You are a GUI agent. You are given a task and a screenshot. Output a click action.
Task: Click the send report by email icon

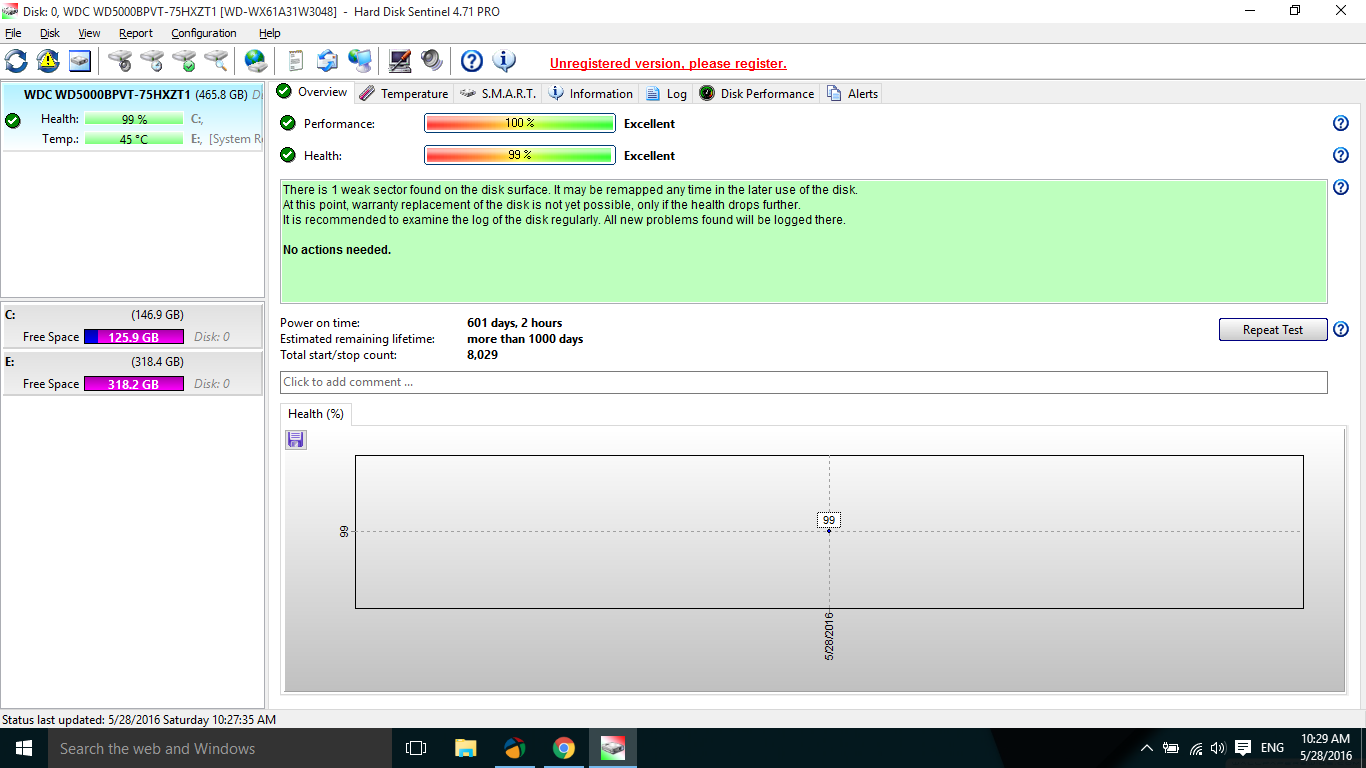tap(327, 61)
